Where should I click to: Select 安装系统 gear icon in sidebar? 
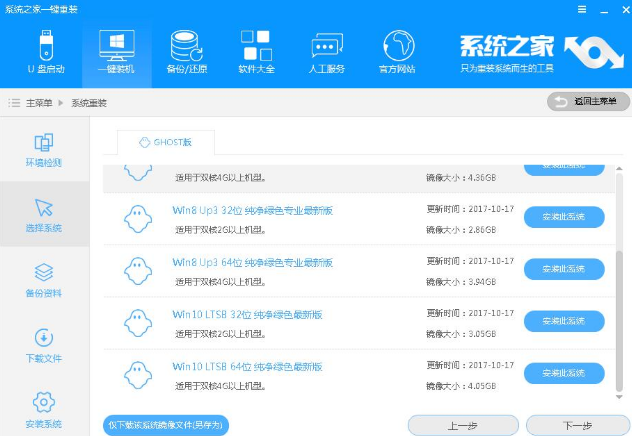(44, 402)
